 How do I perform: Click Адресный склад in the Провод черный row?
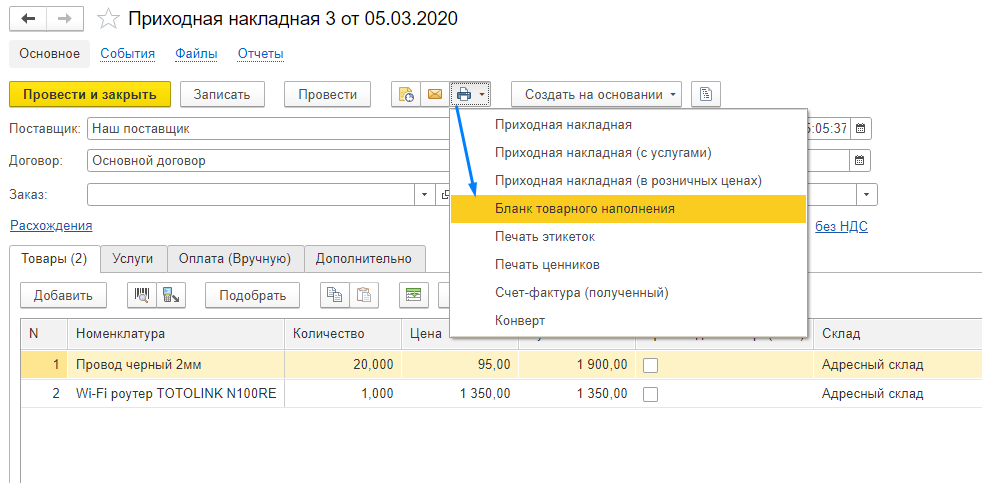[872, 365]
